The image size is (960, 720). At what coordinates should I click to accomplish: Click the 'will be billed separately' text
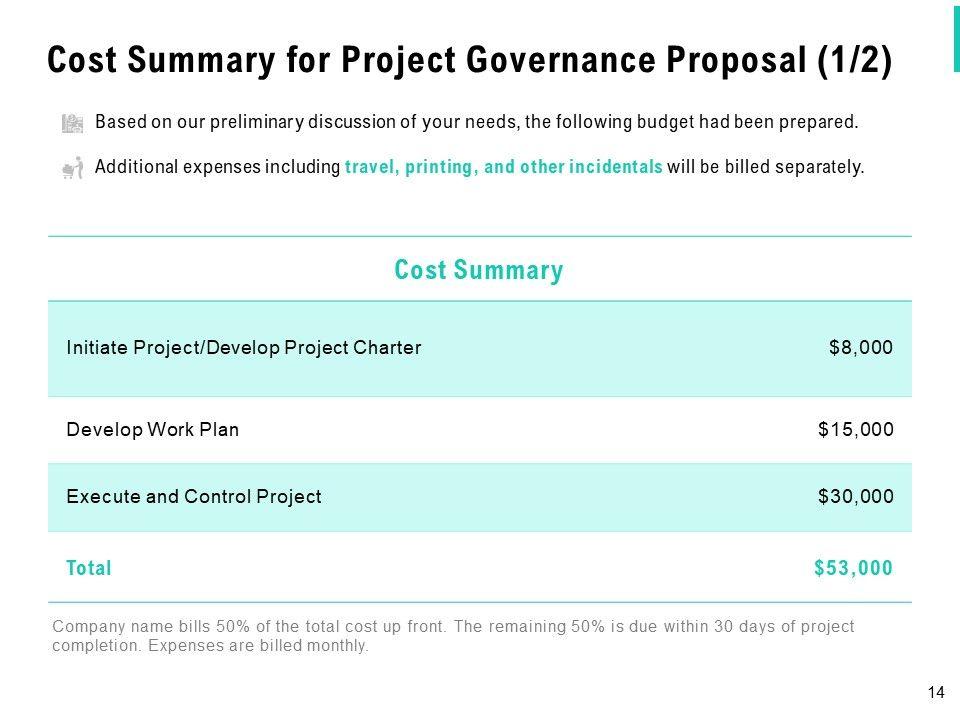pyautogui.click(x=765, y=167)
